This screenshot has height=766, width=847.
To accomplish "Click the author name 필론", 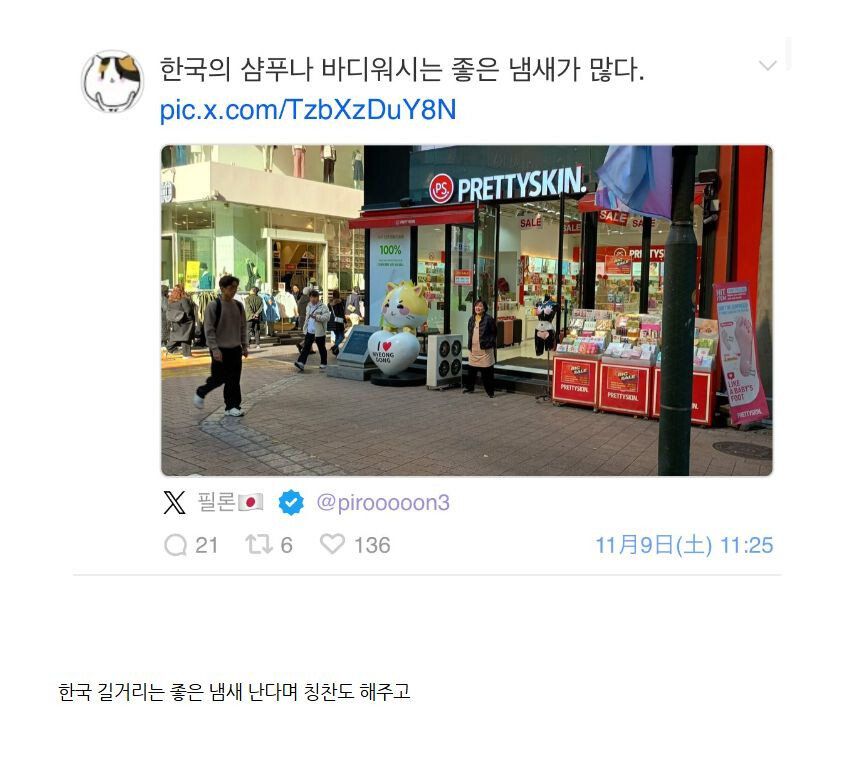I will click(x=216, y=502).
